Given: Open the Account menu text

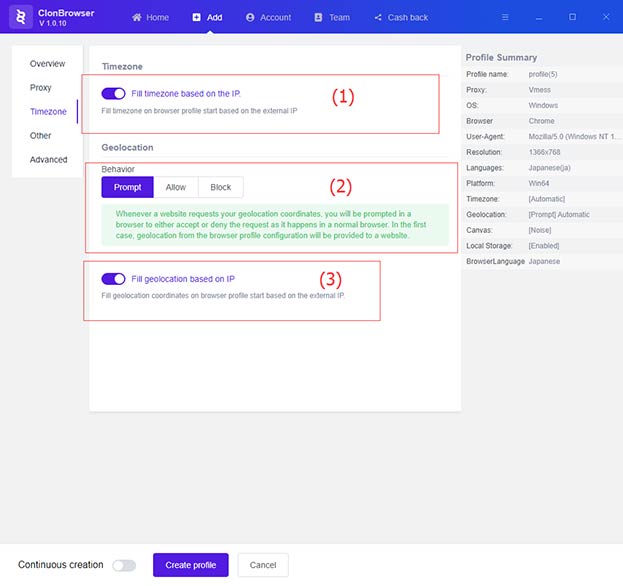Looking at the screenshot, I should click(275, 17).
